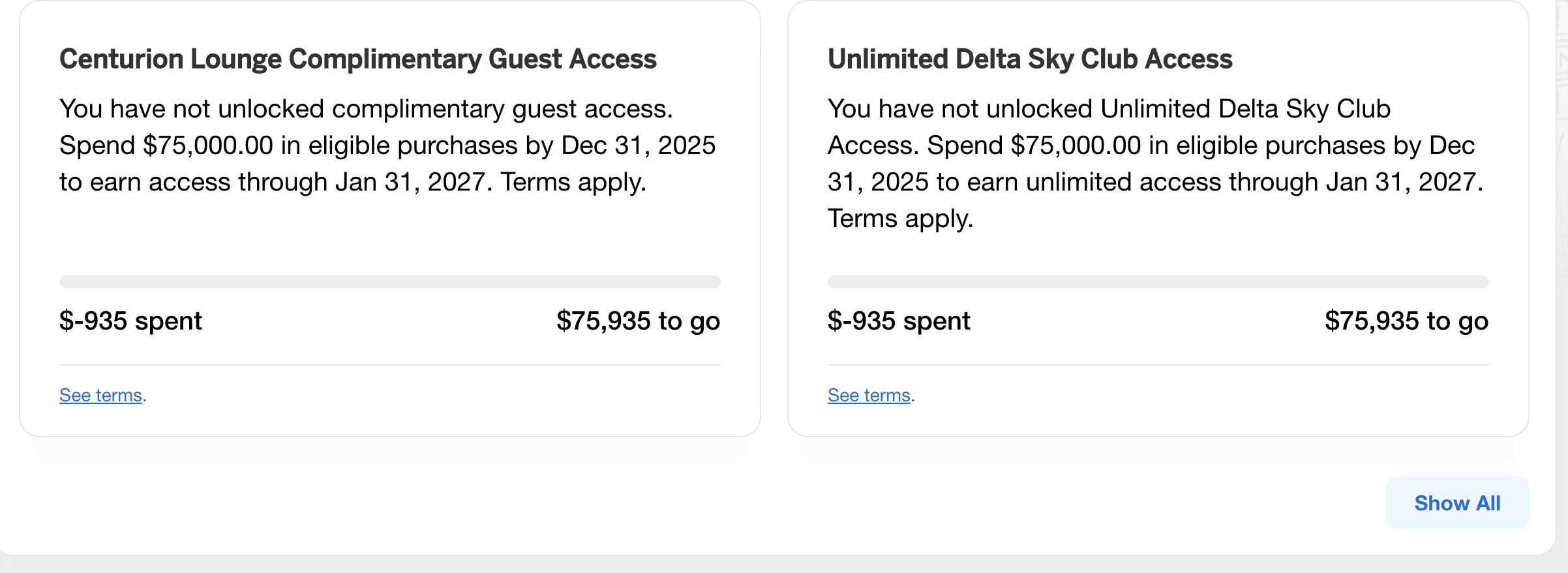Click $75,935 to go in Centurion Lounge card
Screen dimensions: 1568x573
click(638, 321)
